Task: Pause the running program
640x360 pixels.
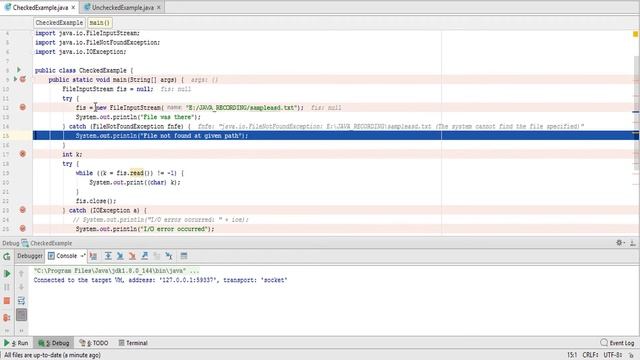Action: click(7, 287)
